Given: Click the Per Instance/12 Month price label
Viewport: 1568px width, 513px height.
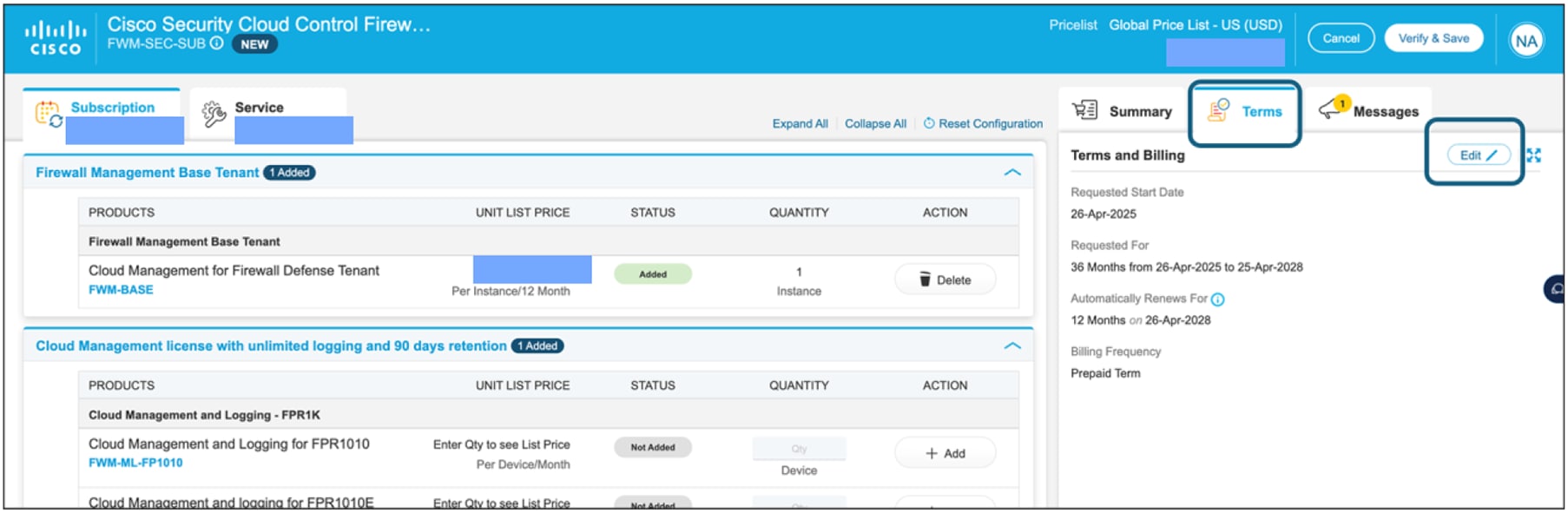Looking at the screenshot, I should click(x=511, y=291).
